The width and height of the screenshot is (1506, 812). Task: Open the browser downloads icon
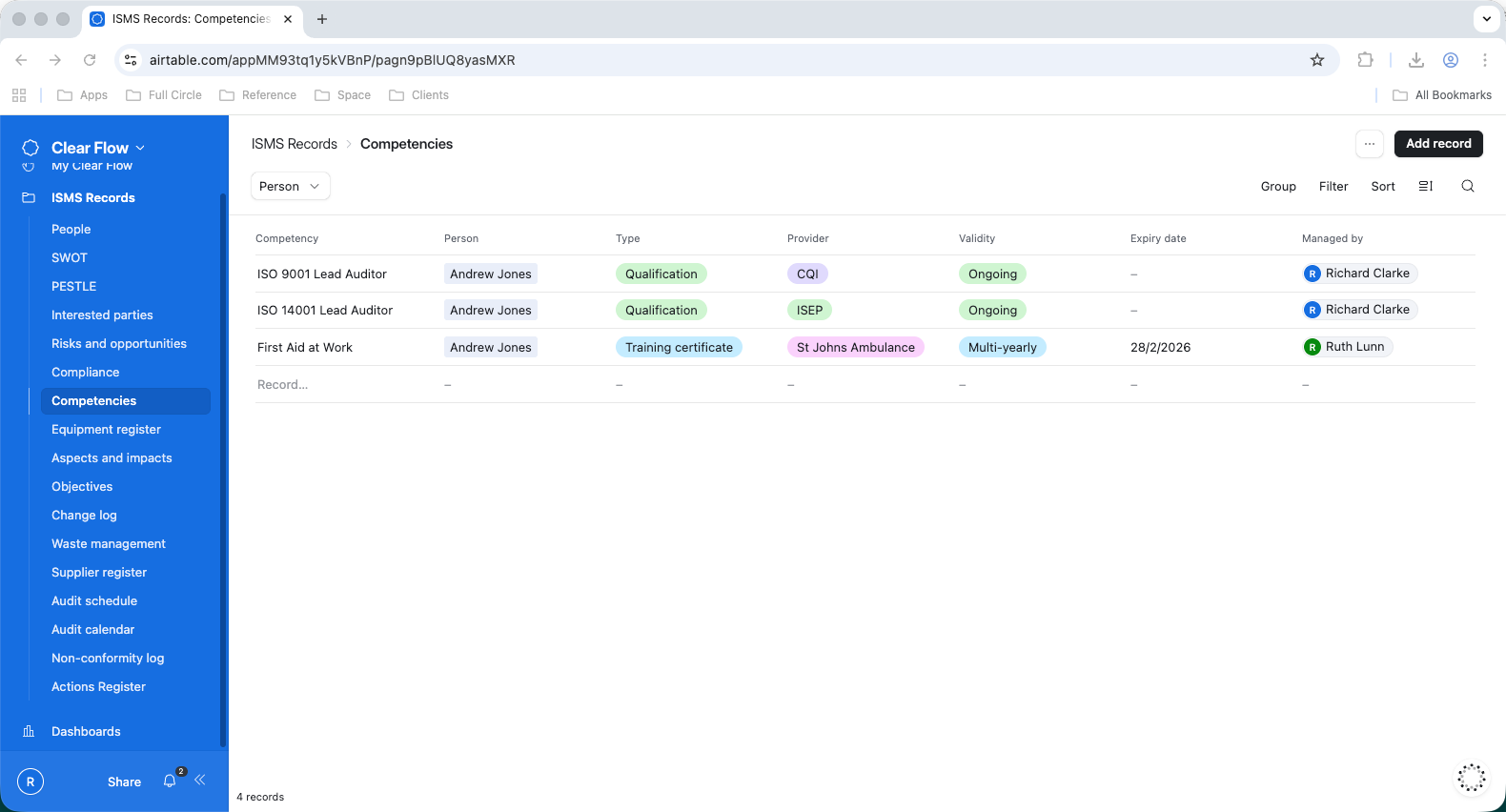[x=1416, y=60]
